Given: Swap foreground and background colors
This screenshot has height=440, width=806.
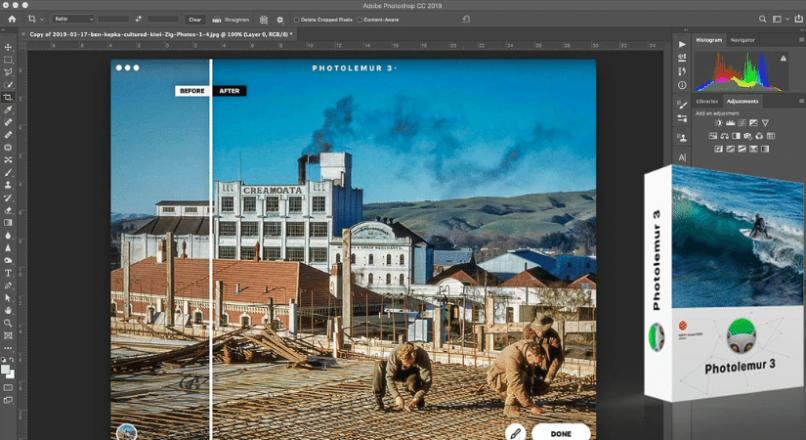Looking at the screenshot, I should click(x=12, y=359).
